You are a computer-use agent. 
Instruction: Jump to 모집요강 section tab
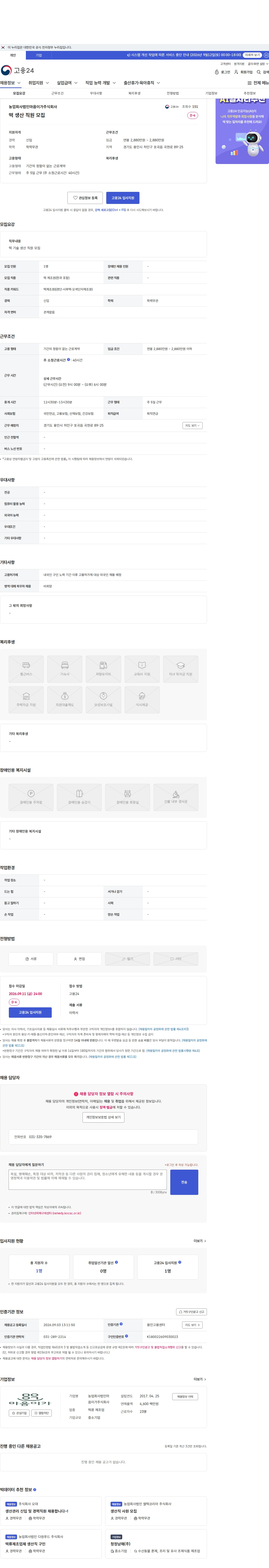pos(19,93)
